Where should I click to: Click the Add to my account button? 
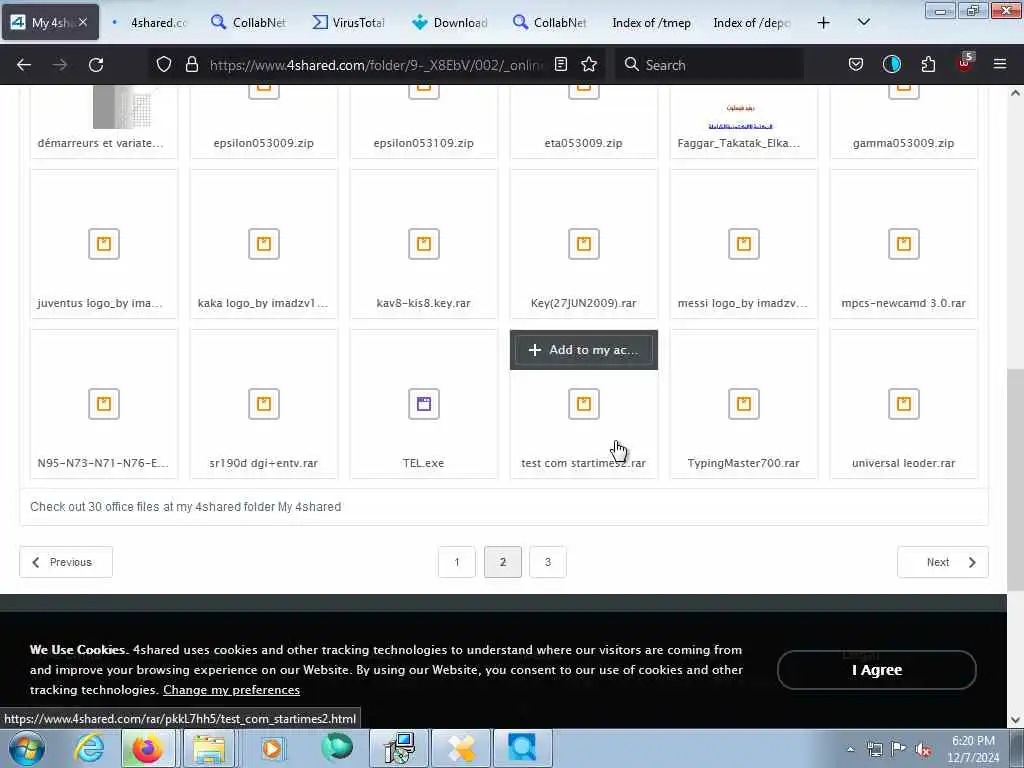pos(584,350)
